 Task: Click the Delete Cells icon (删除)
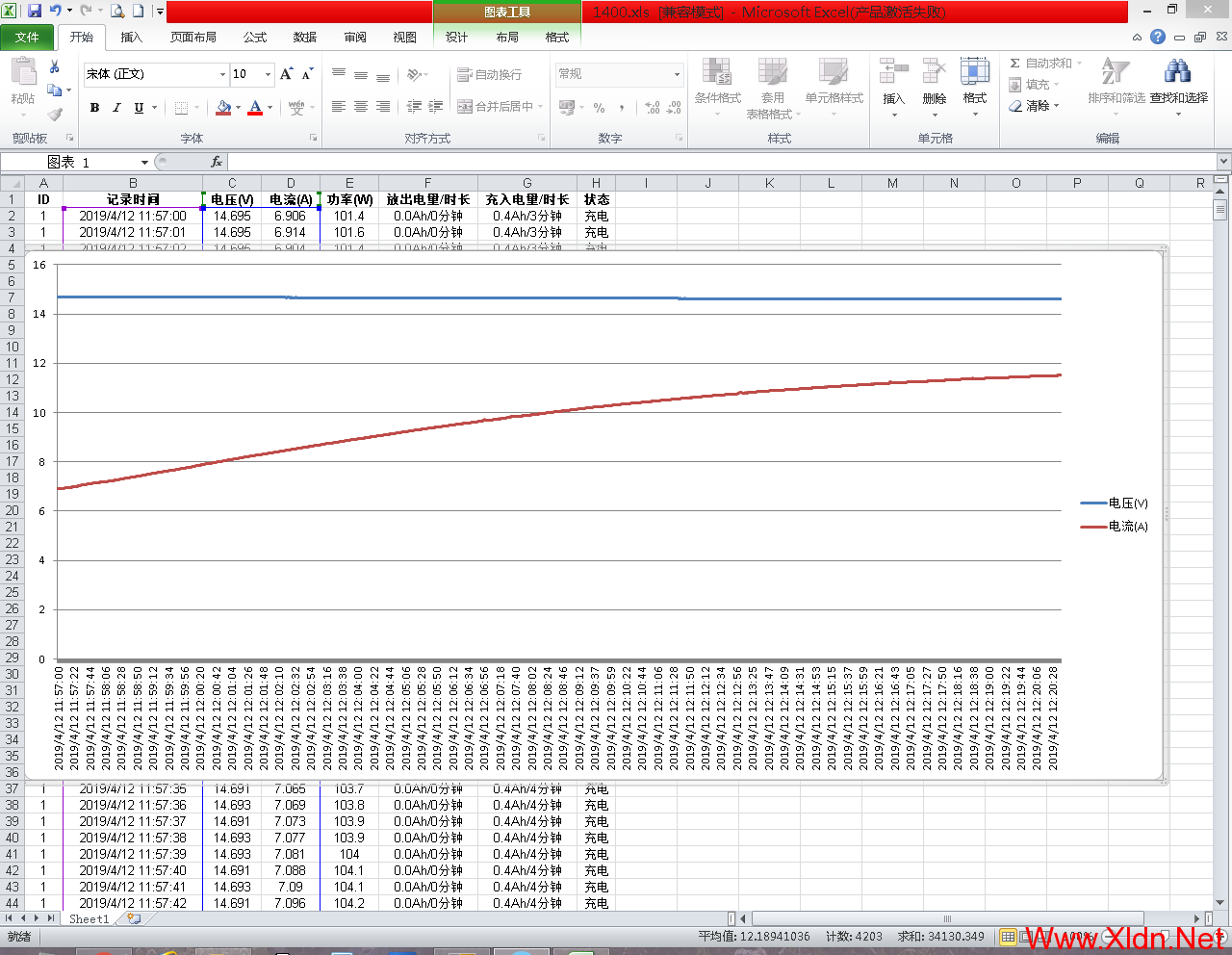934,71
